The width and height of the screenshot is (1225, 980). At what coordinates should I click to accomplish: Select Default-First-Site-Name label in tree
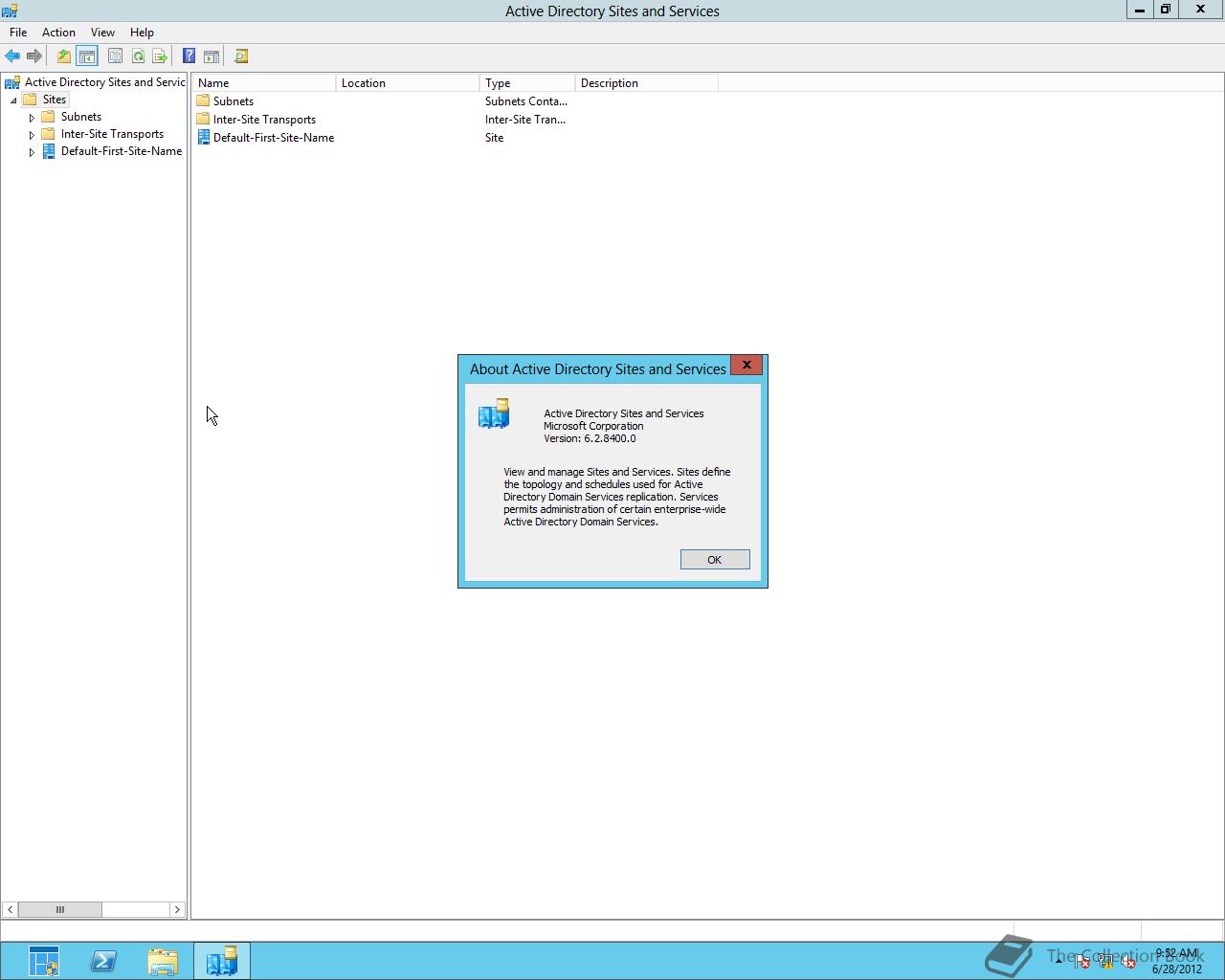click(122, 151)
